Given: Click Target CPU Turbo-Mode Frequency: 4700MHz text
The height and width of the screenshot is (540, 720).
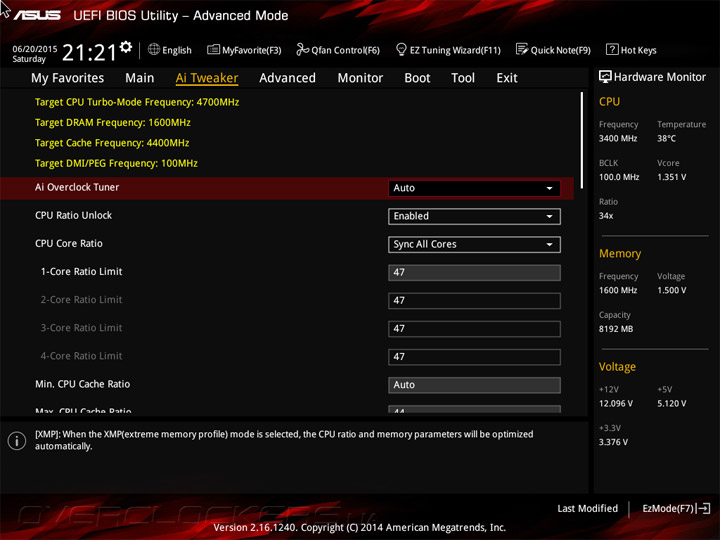Looking at the screenshot, I should 137,102.
